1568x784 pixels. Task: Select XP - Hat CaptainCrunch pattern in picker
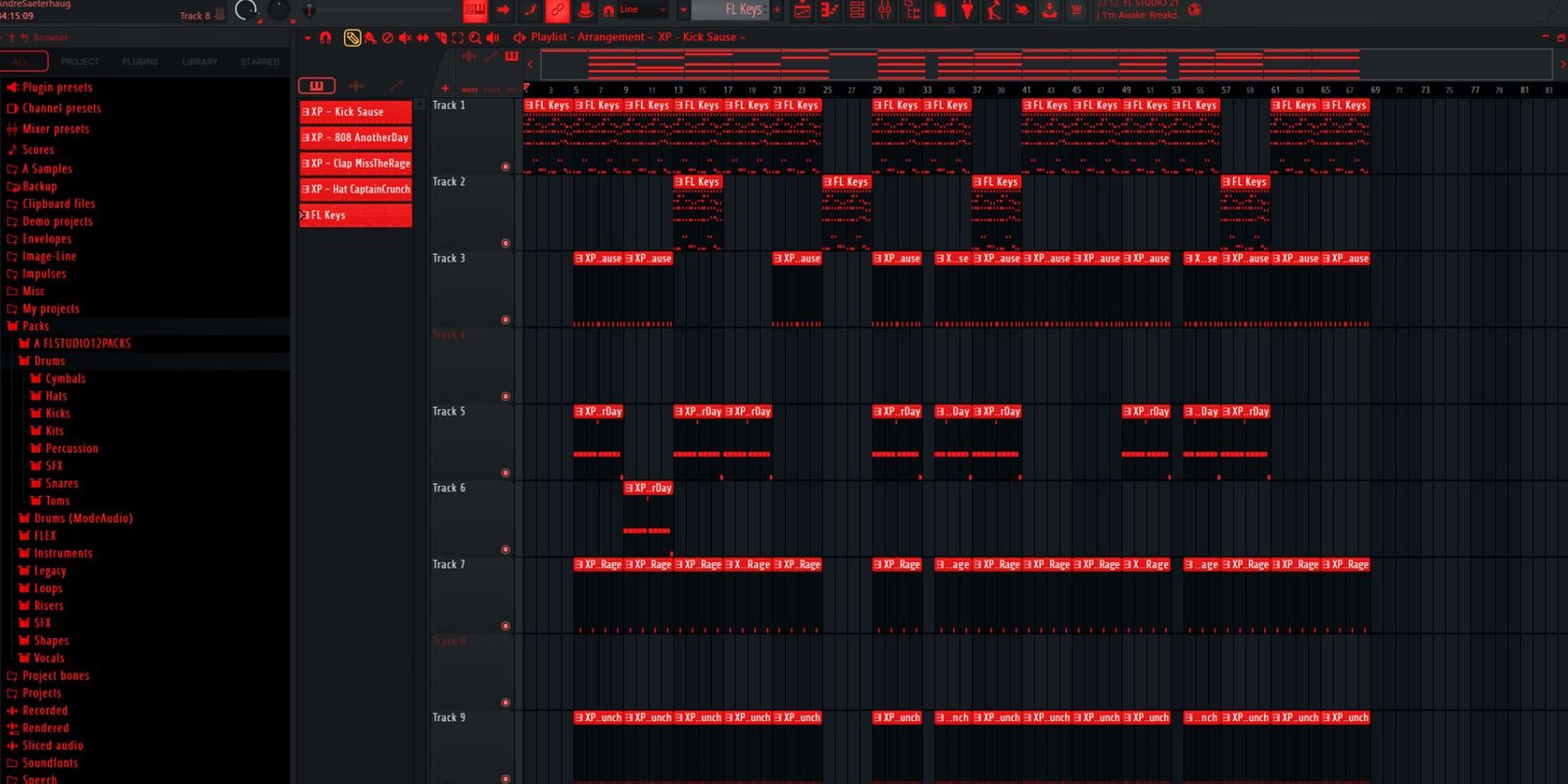click(x=356, y=189)
